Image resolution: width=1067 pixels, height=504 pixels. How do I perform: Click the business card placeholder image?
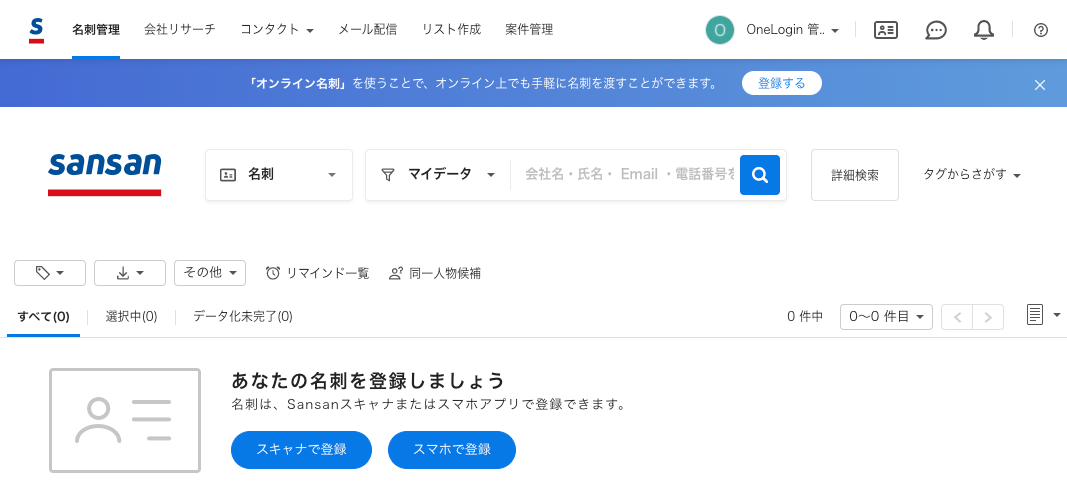[125, 420]
